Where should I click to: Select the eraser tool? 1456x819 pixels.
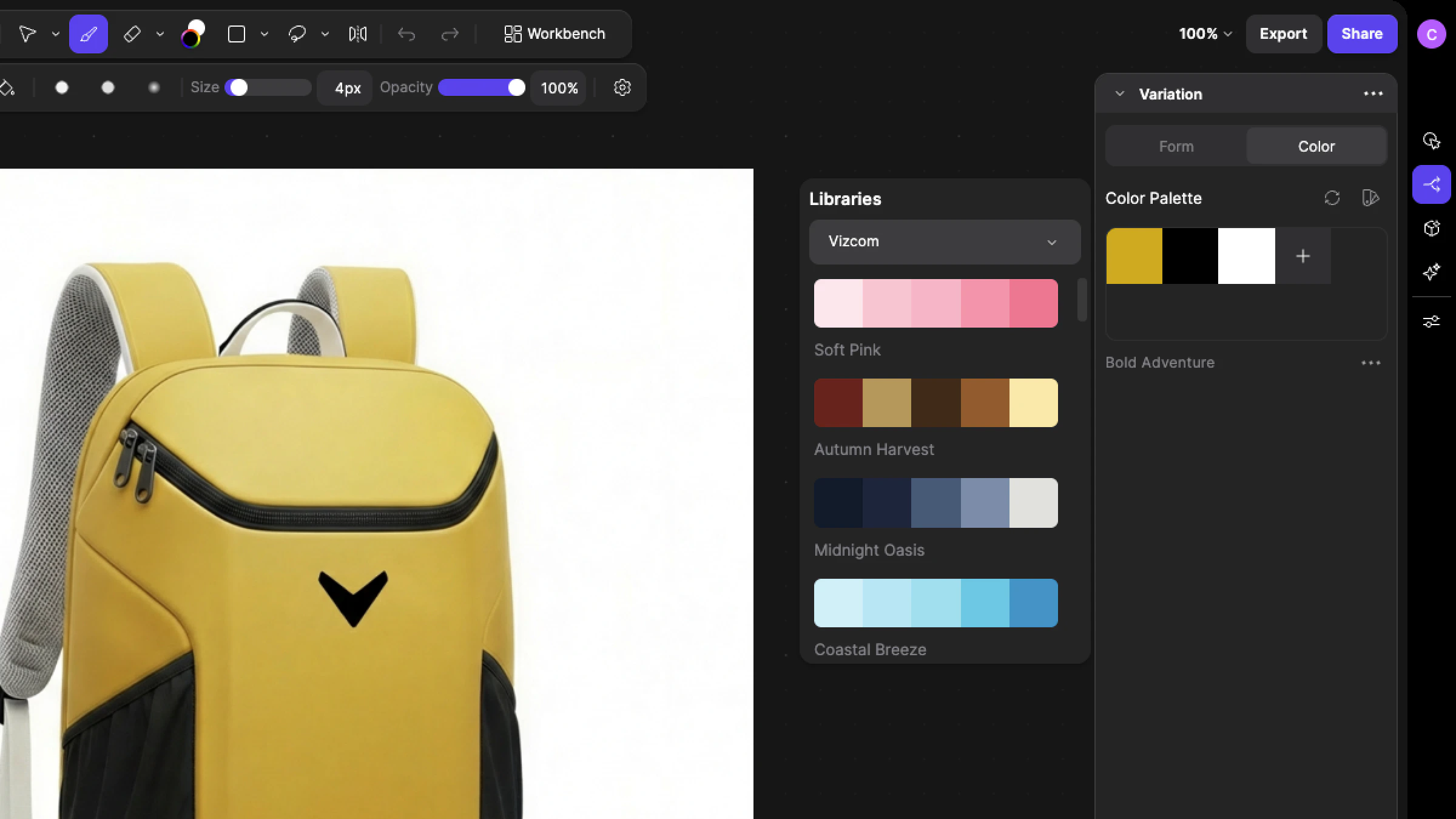pyautogui.click(x=132, y=34)
